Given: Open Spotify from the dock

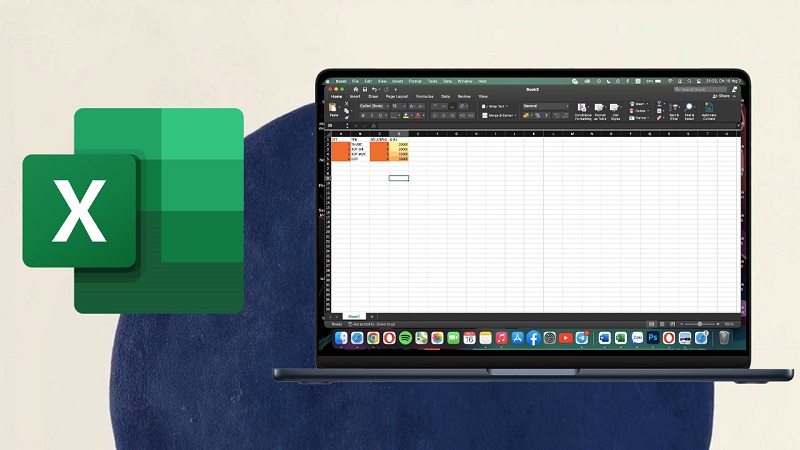Looking at the screenshot, I should tap(405, 338).
